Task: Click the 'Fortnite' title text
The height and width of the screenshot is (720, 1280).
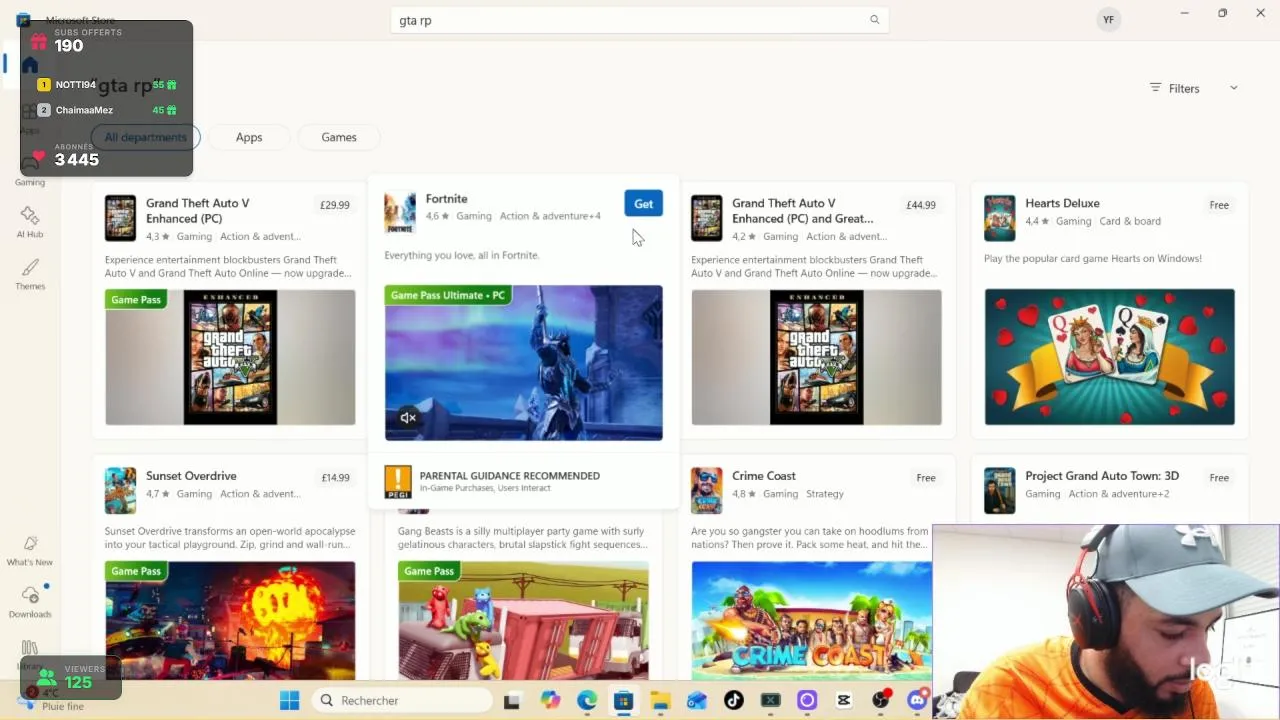Action: (x=446, y=199)
